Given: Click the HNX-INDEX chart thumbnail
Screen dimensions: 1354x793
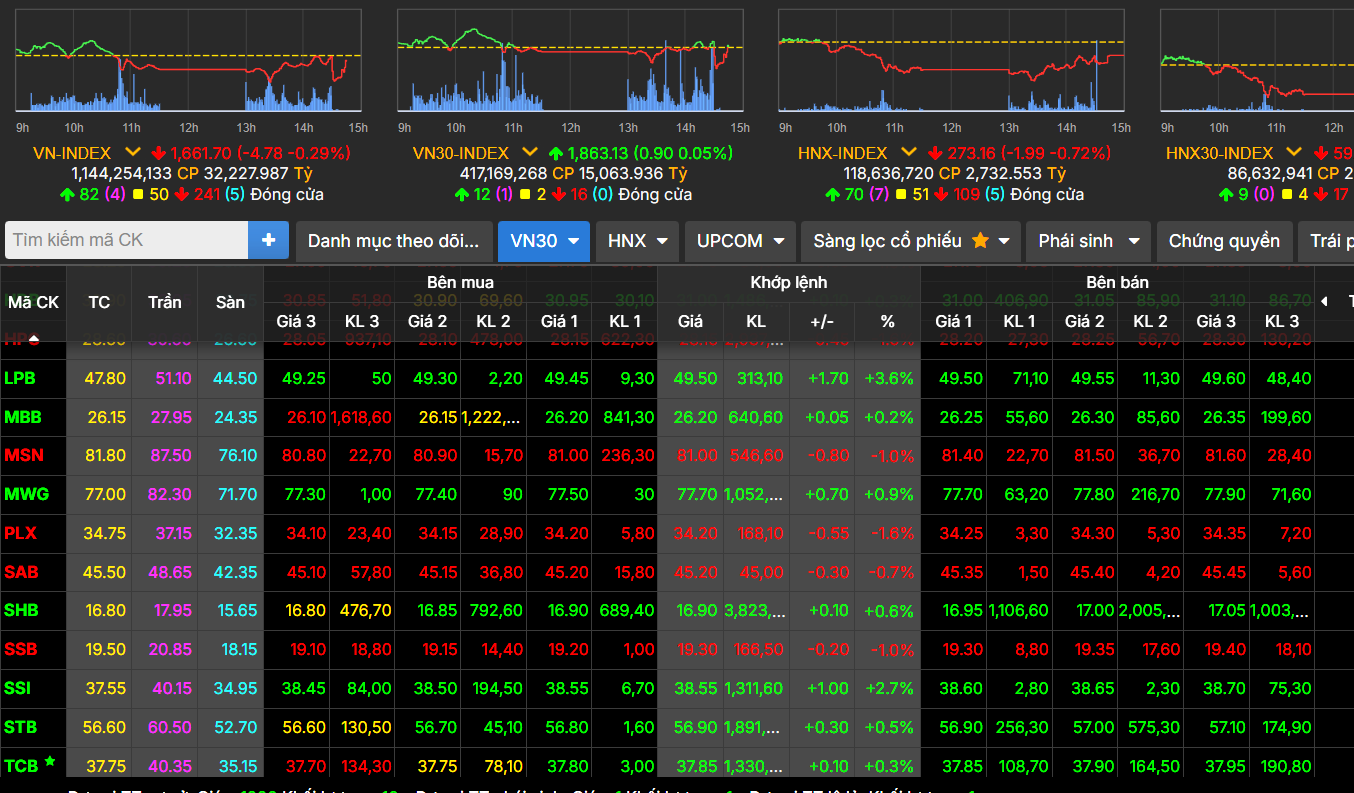Looking at the screenshot, I should click(952, 62).
